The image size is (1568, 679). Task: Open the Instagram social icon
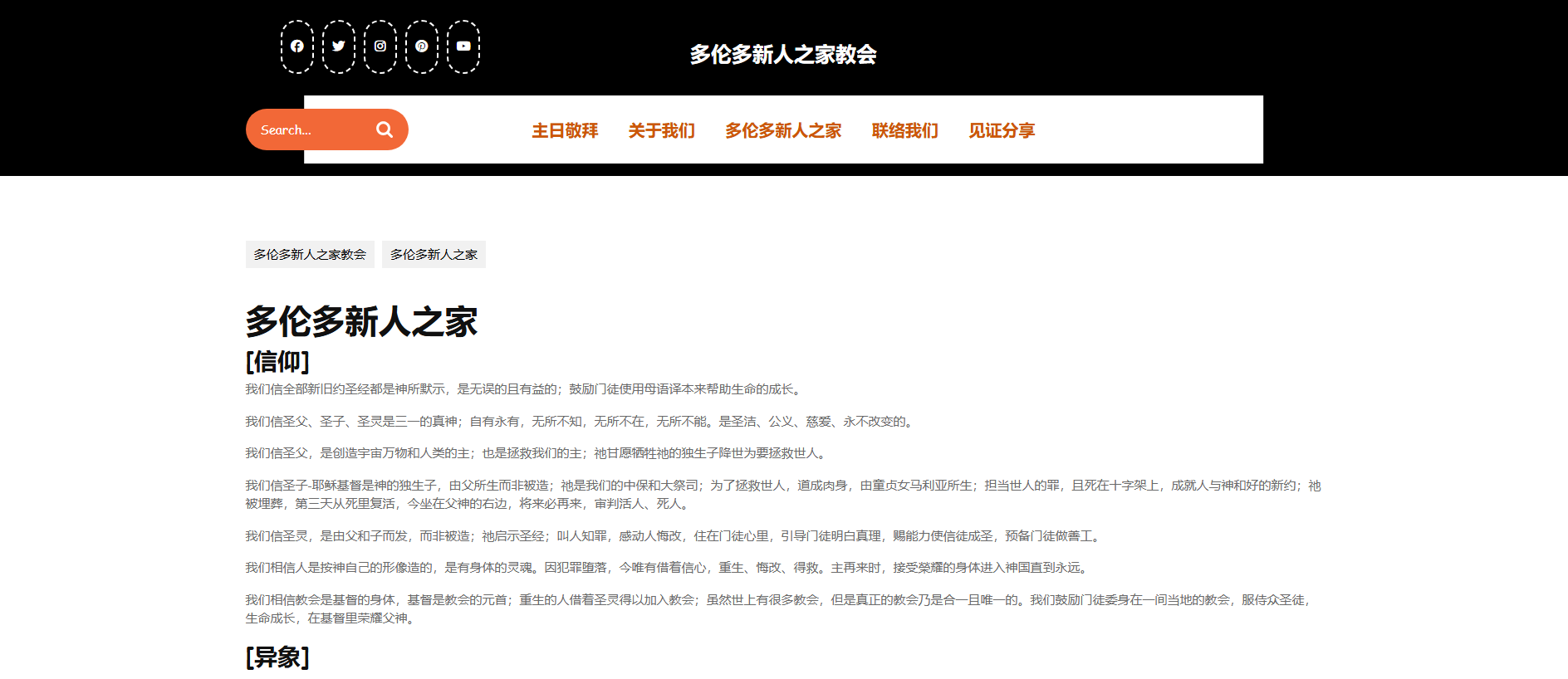pos(380,46)
